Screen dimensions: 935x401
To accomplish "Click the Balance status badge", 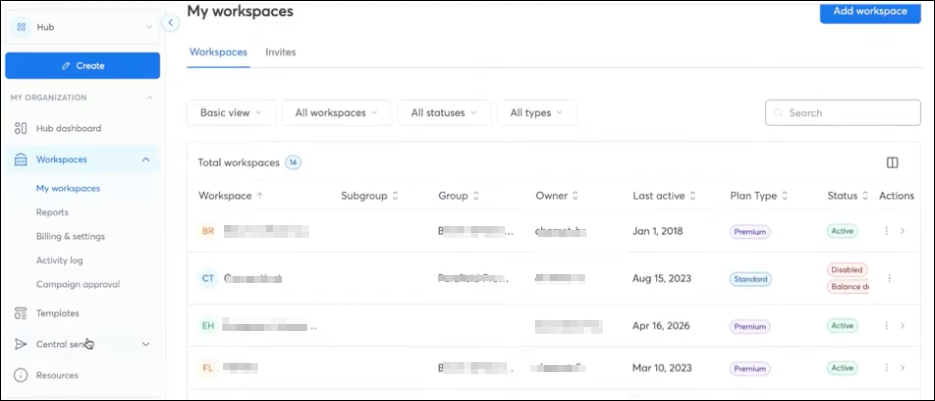I will tap(848, 287).
